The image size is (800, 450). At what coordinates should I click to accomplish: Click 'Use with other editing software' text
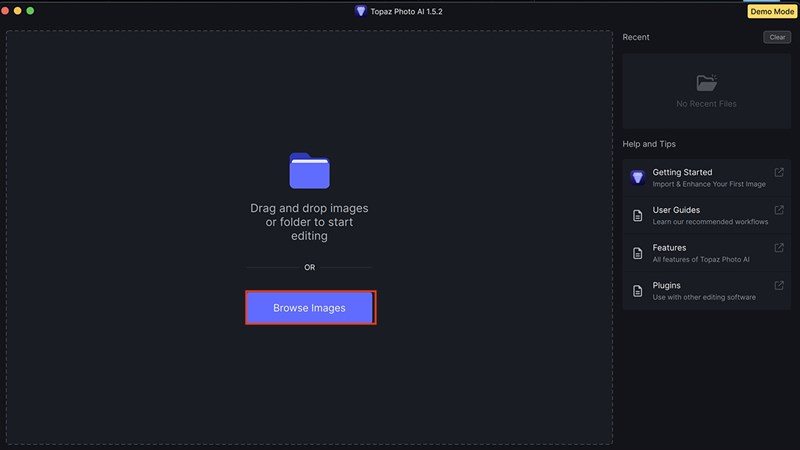[x=704, y=297]
